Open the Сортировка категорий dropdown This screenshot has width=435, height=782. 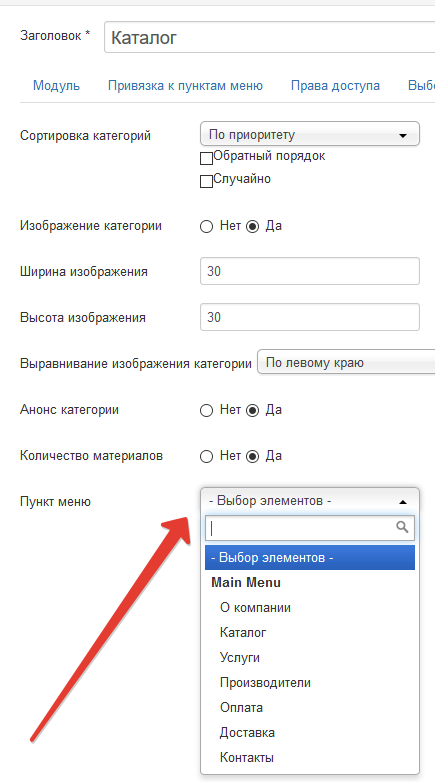click(x=310, y=135)
